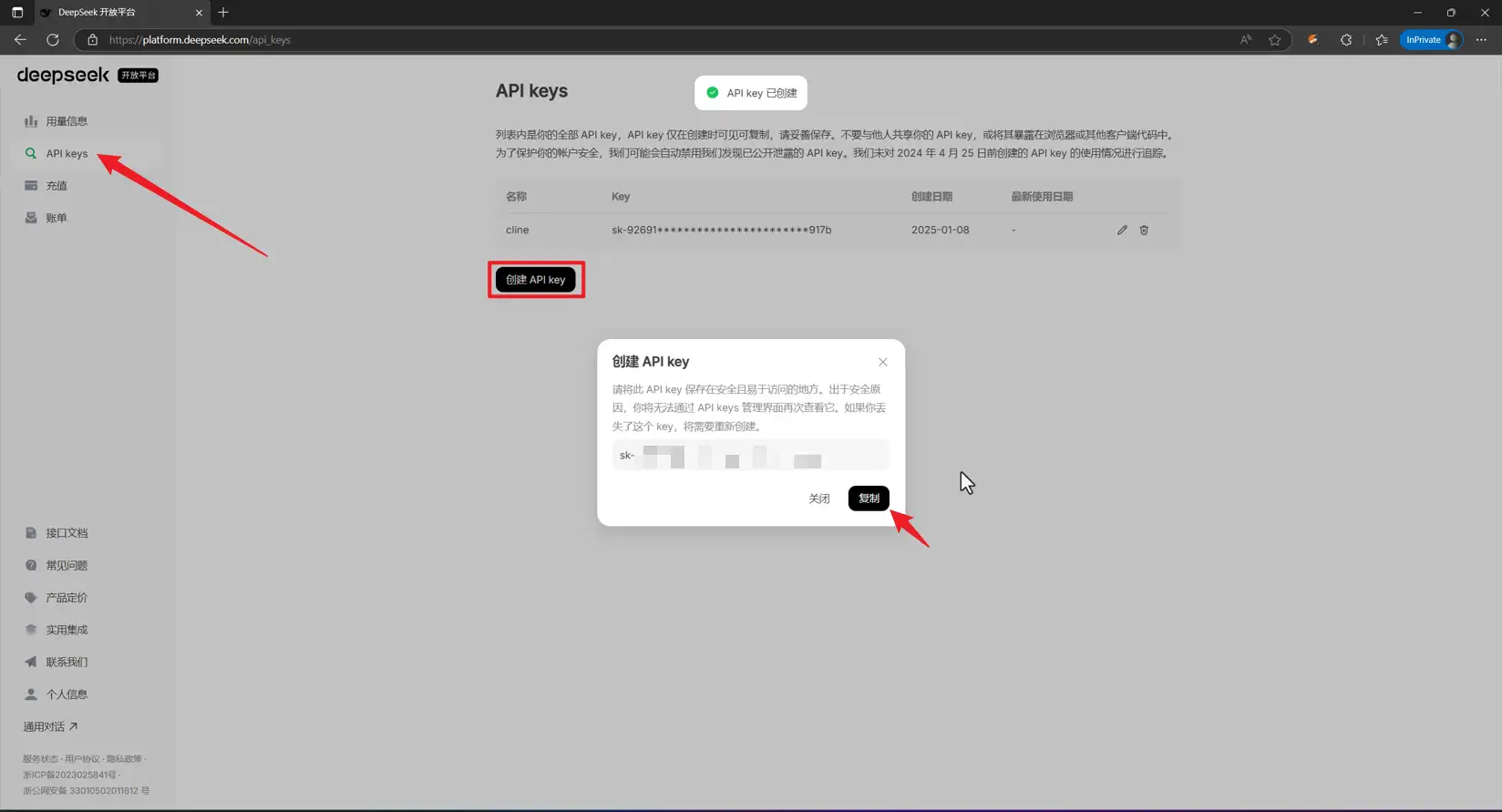Close the 创建 API key dialog with X

click(x=882, y=362)
